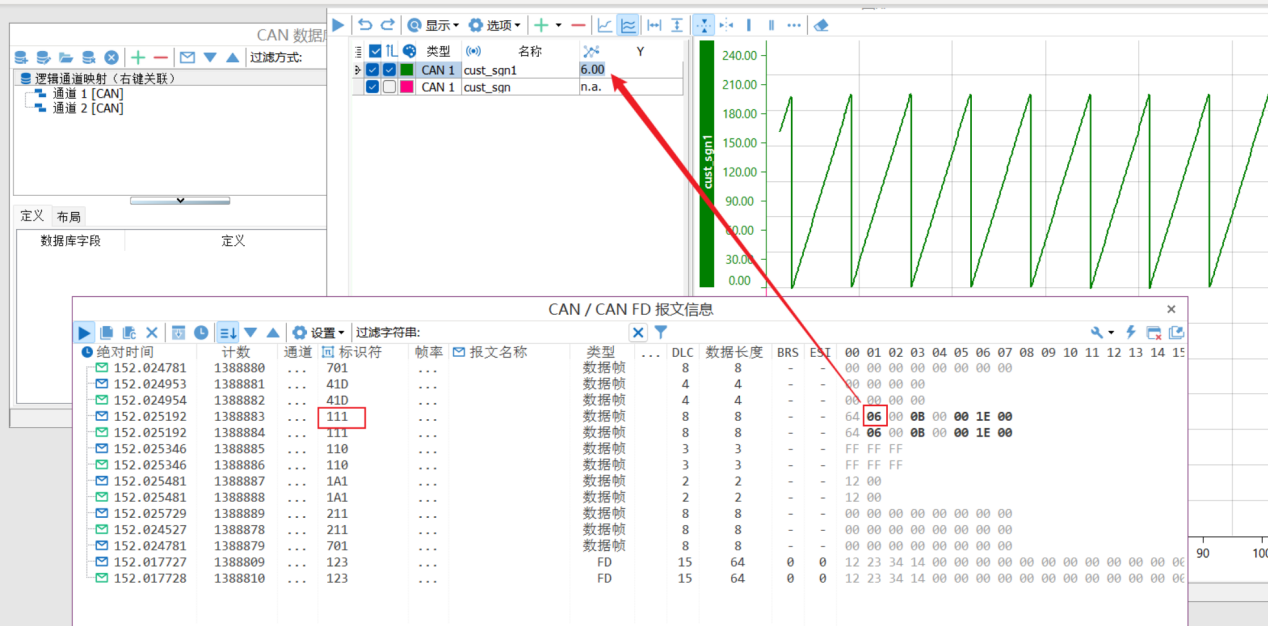Open the 选项 dropdown in graph toolbar
1268x626 pixels.
(x=494, y=25)
